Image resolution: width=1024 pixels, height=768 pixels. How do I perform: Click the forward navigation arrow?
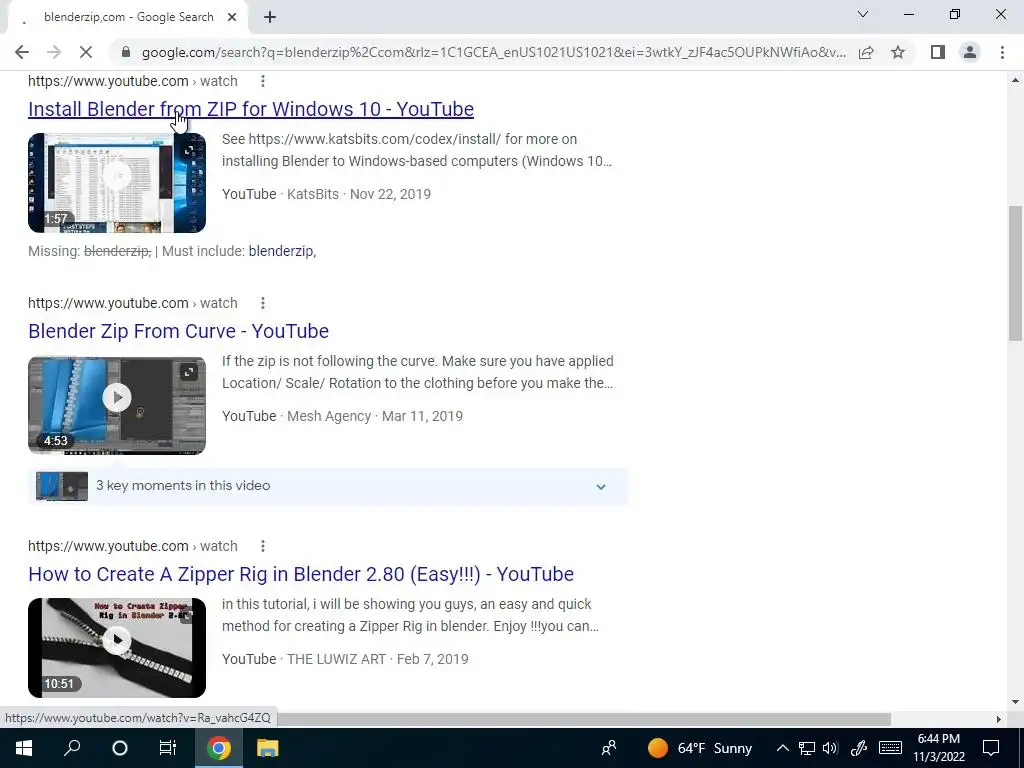(x=54, y=52)
